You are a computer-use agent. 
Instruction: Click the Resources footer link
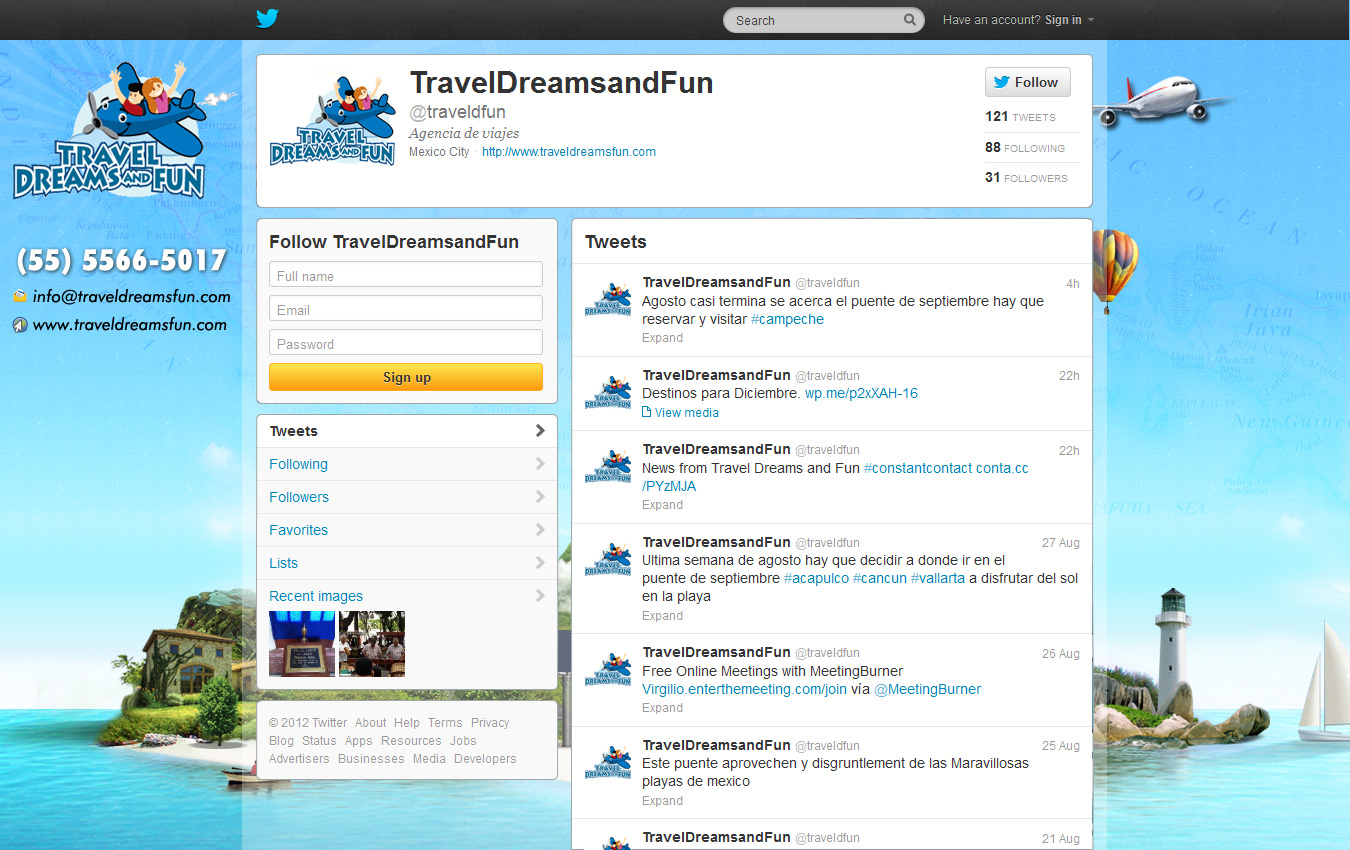(411, 741)
